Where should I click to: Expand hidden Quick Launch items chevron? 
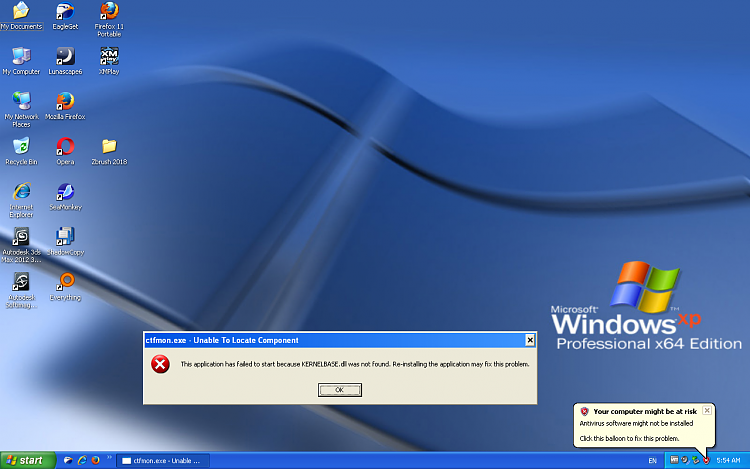(x=109, y=458)
